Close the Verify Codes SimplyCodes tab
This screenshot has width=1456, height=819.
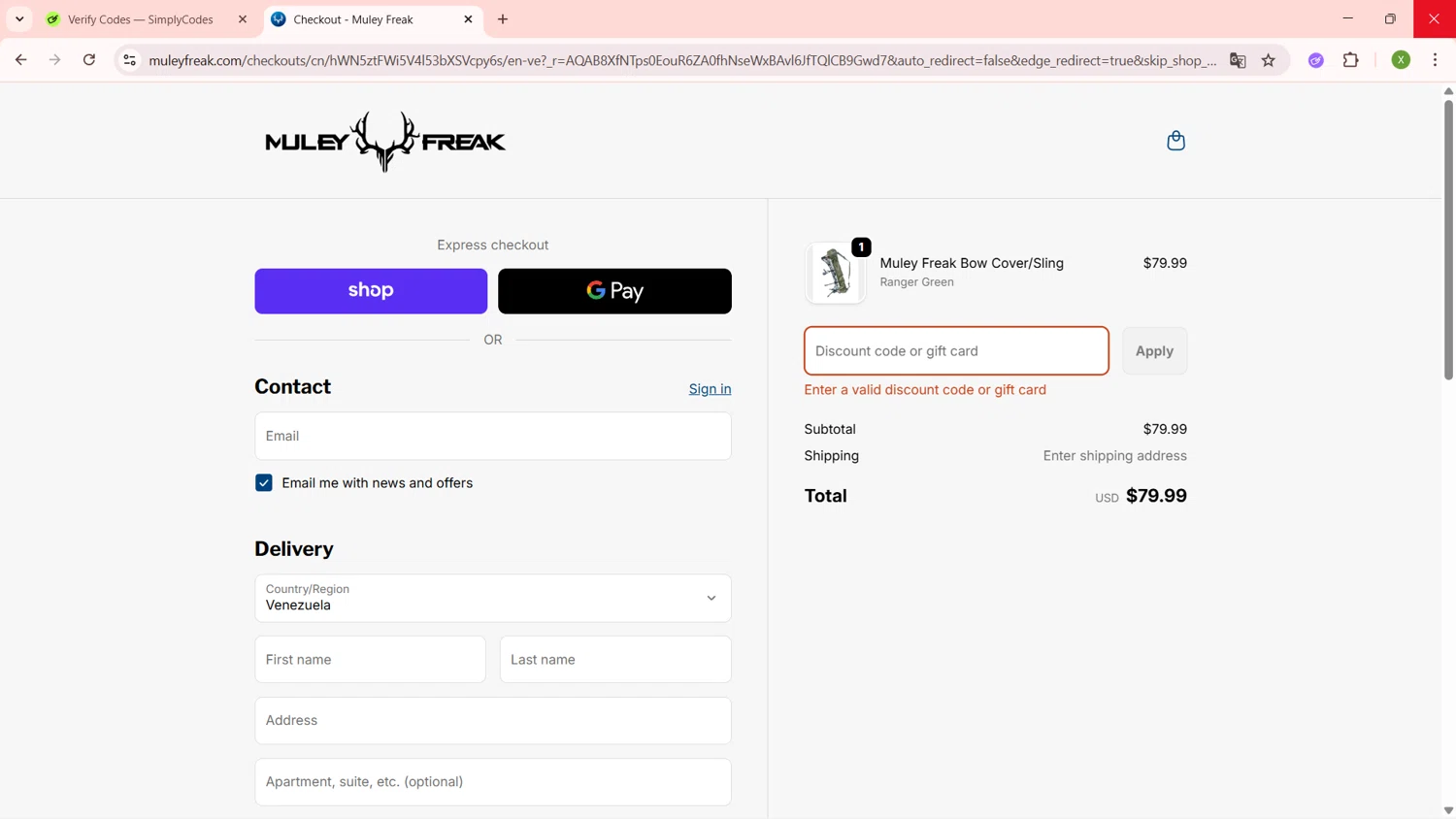[243, 19]
